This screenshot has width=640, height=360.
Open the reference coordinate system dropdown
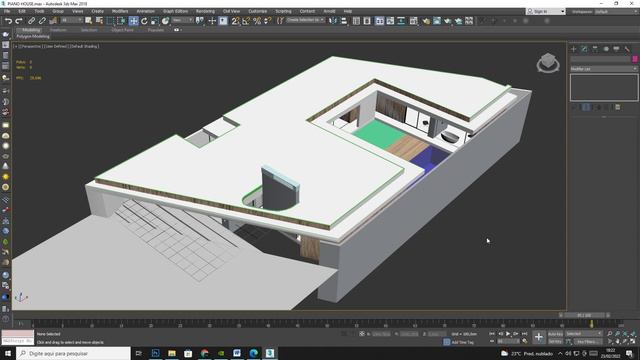[182, 20]
